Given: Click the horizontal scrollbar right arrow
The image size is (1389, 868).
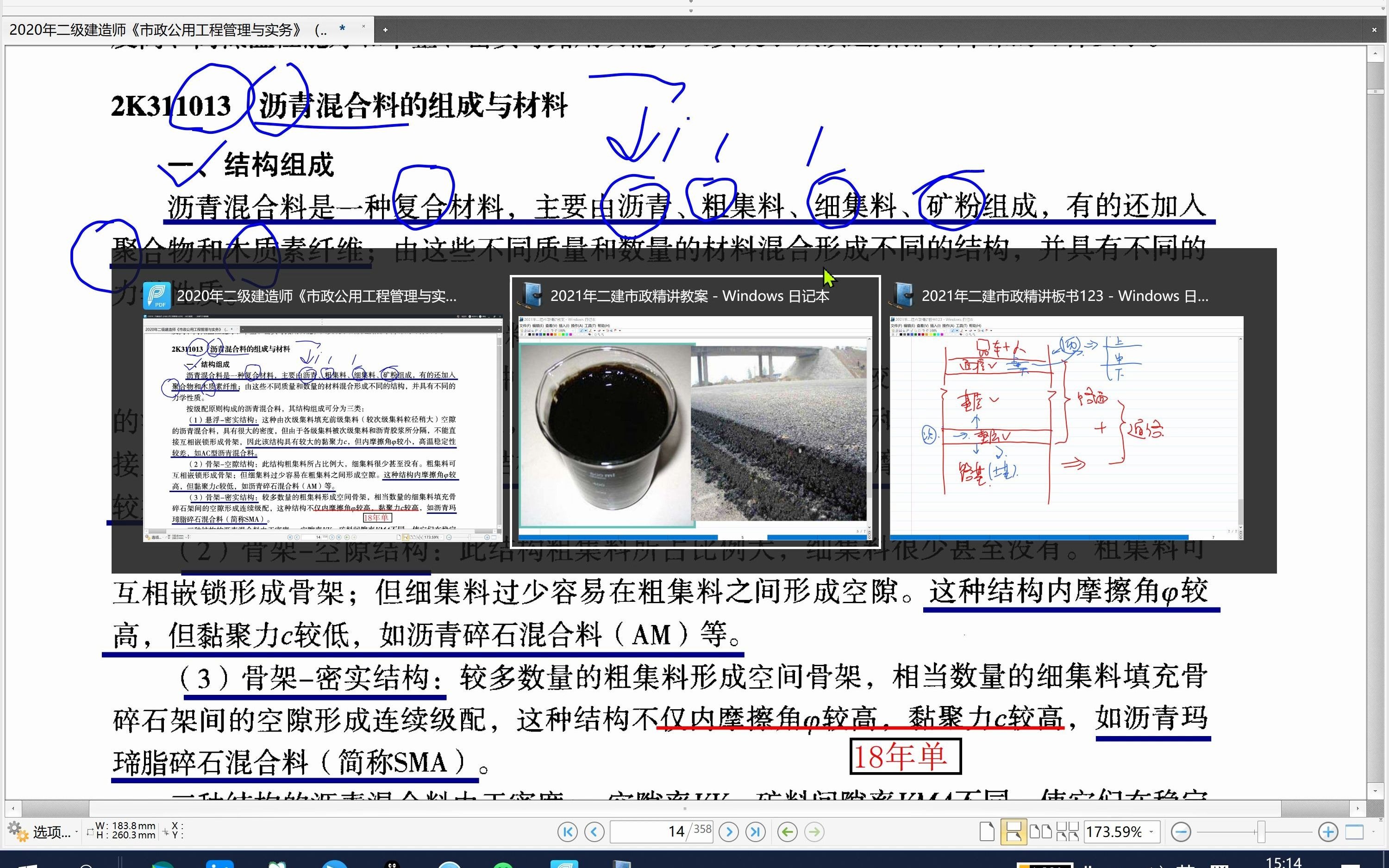Looking at the screenshot, I should [1358, 808].
